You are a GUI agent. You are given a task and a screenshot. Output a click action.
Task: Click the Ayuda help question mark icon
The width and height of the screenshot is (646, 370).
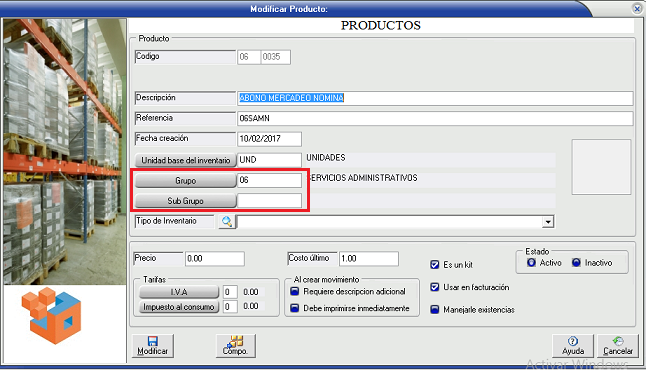point(573,341)
